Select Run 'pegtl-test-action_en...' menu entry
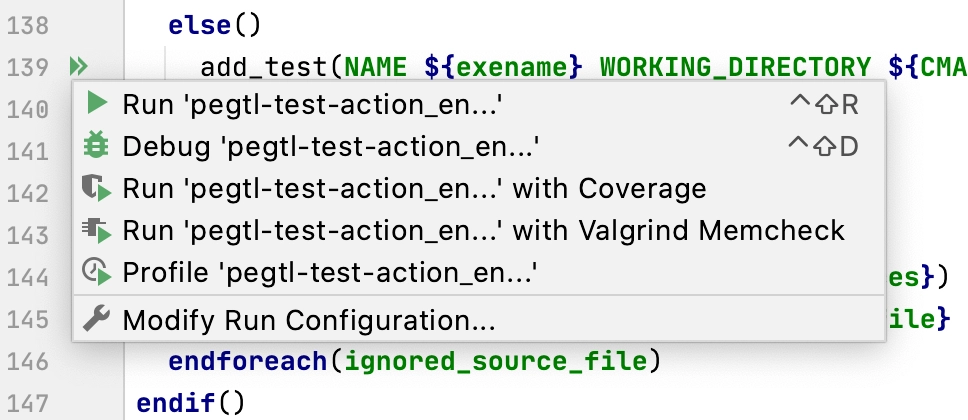Image resolution: width=968 pixels, height=420 pixels. click(479, 105)
